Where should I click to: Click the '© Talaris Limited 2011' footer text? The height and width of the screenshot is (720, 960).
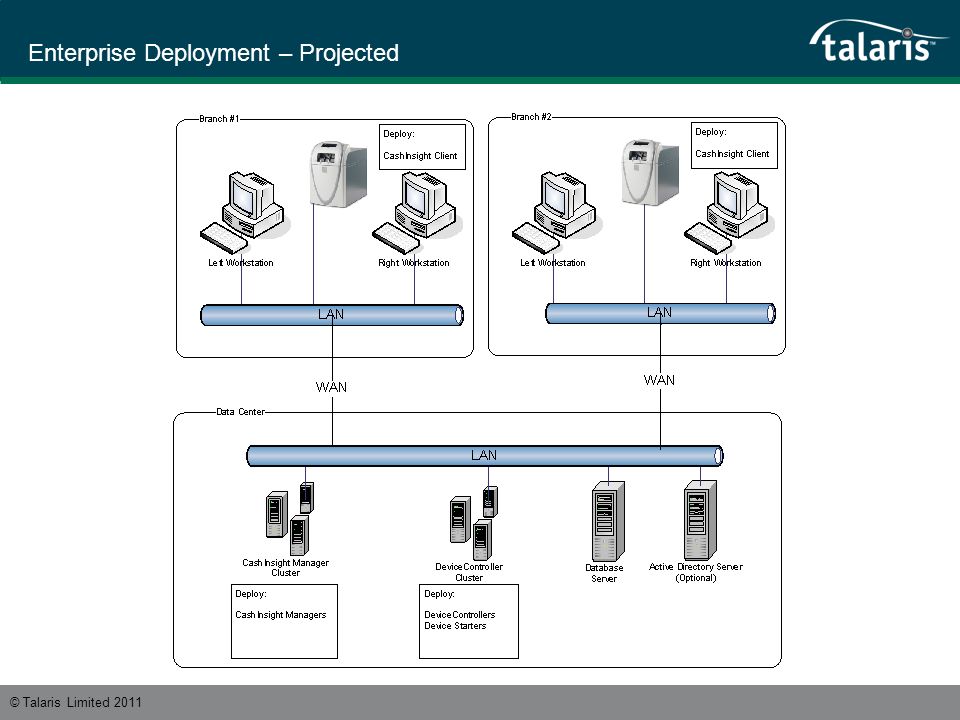pos(75,702)
